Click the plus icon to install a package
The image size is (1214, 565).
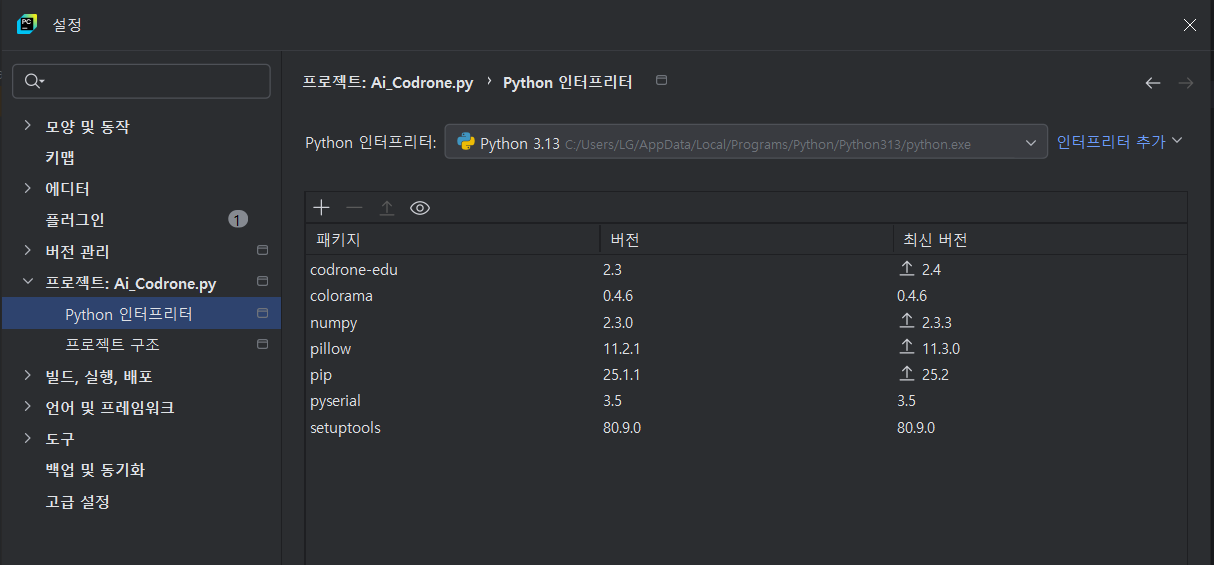(321, 208)
